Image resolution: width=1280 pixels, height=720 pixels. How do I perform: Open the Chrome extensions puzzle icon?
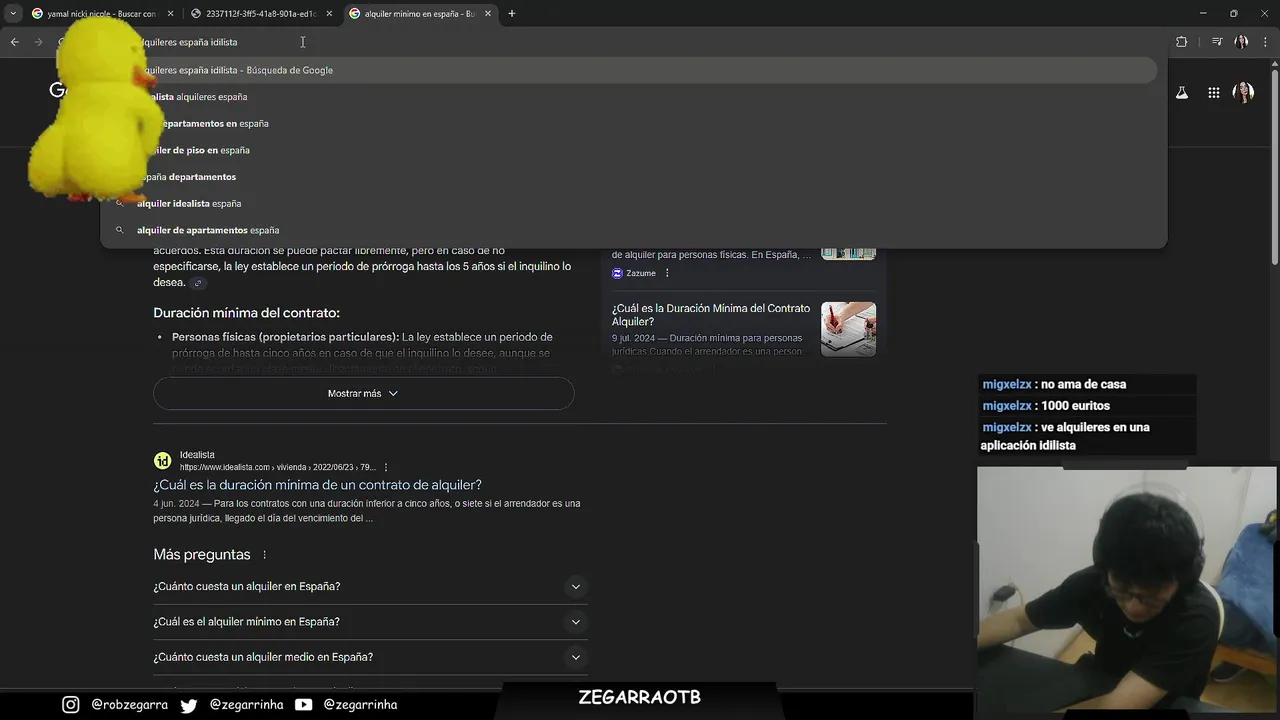click(x=1181, y=42)
